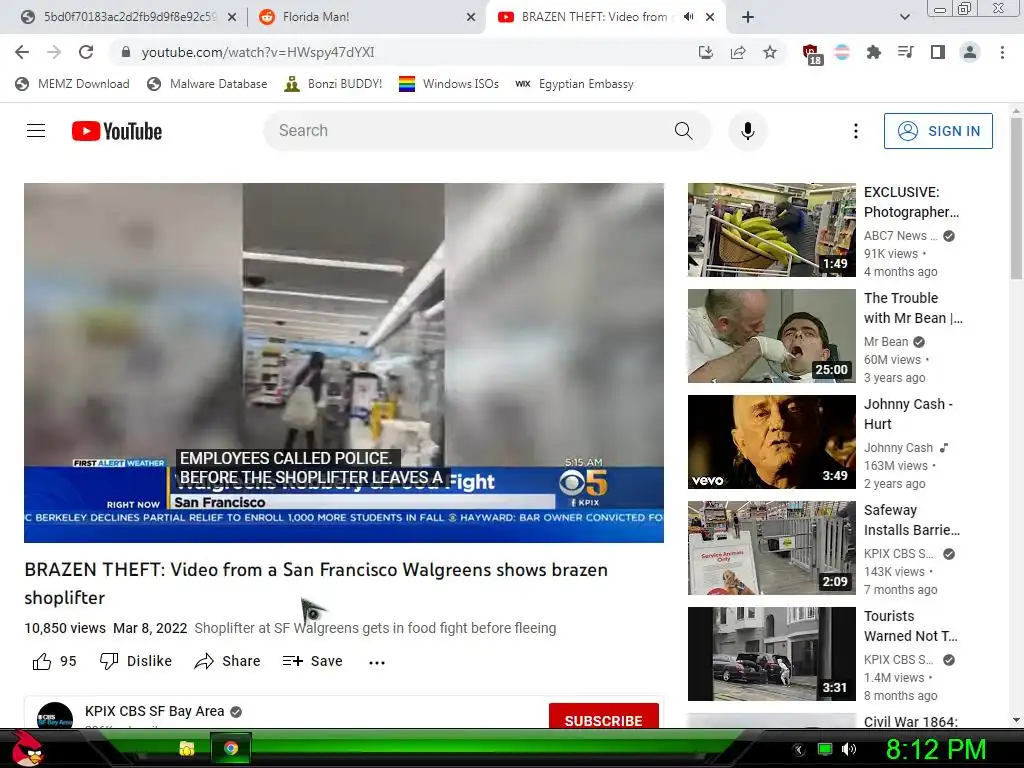Expand the video description text
This screenshot has height=768, width=1024.
pos(375,628)
